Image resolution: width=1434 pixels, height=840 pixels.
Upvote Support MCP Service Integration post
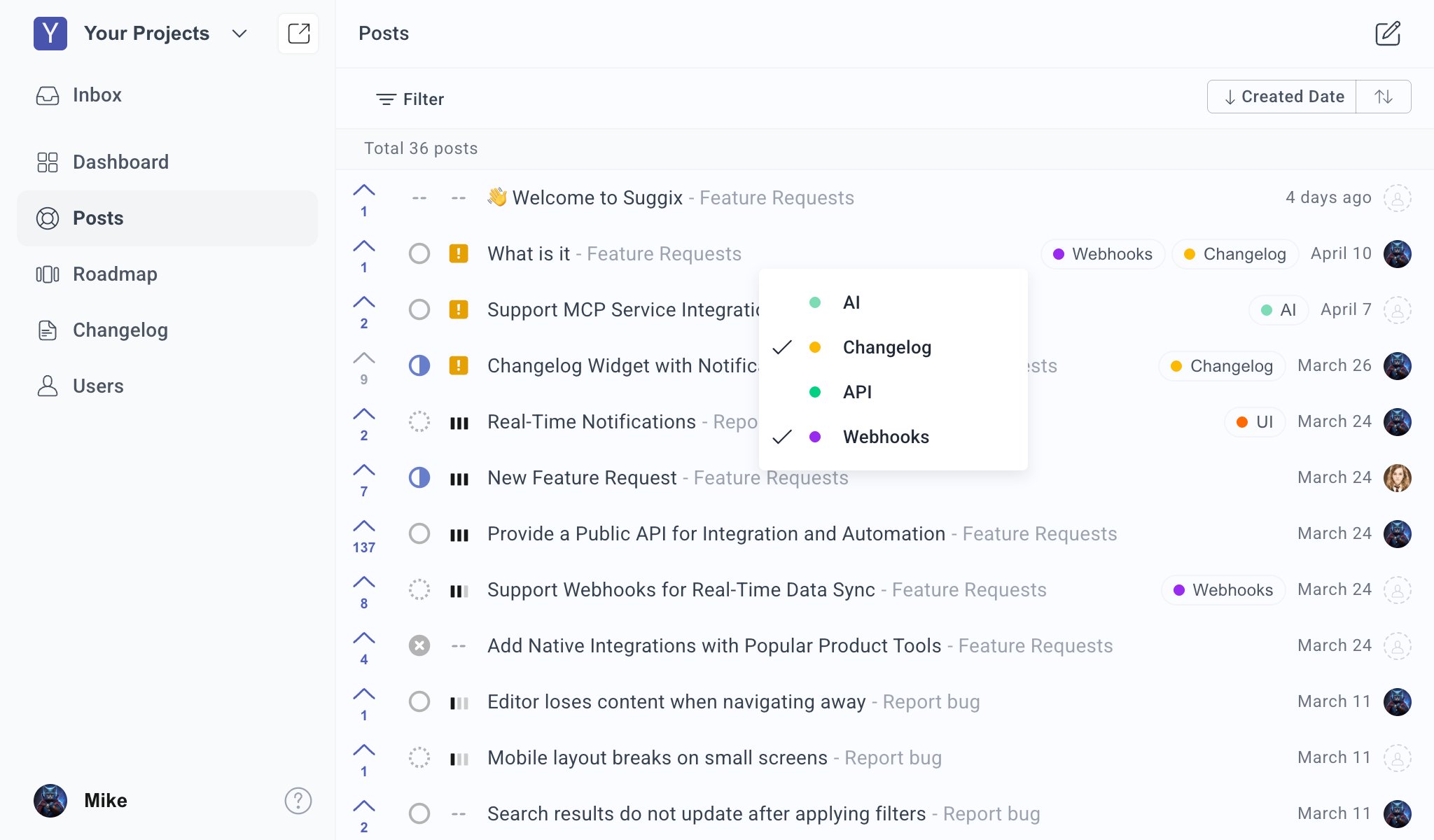coord(364,311)
